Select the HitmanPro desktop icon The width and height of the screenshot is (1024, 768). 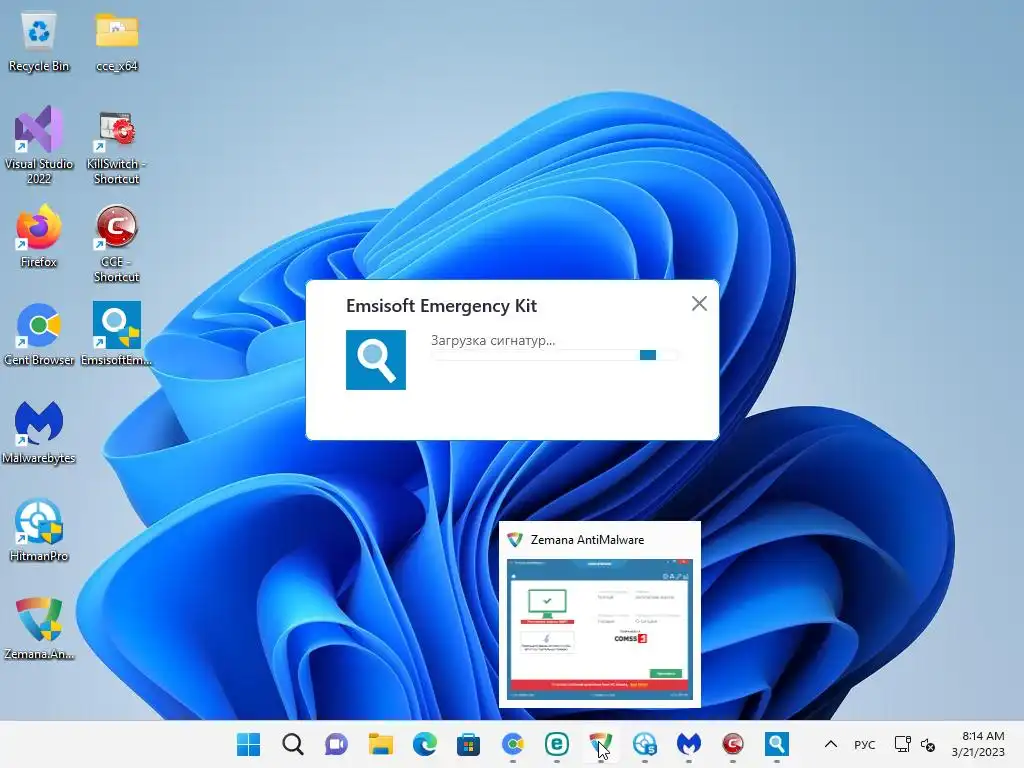tap(39, 530)
